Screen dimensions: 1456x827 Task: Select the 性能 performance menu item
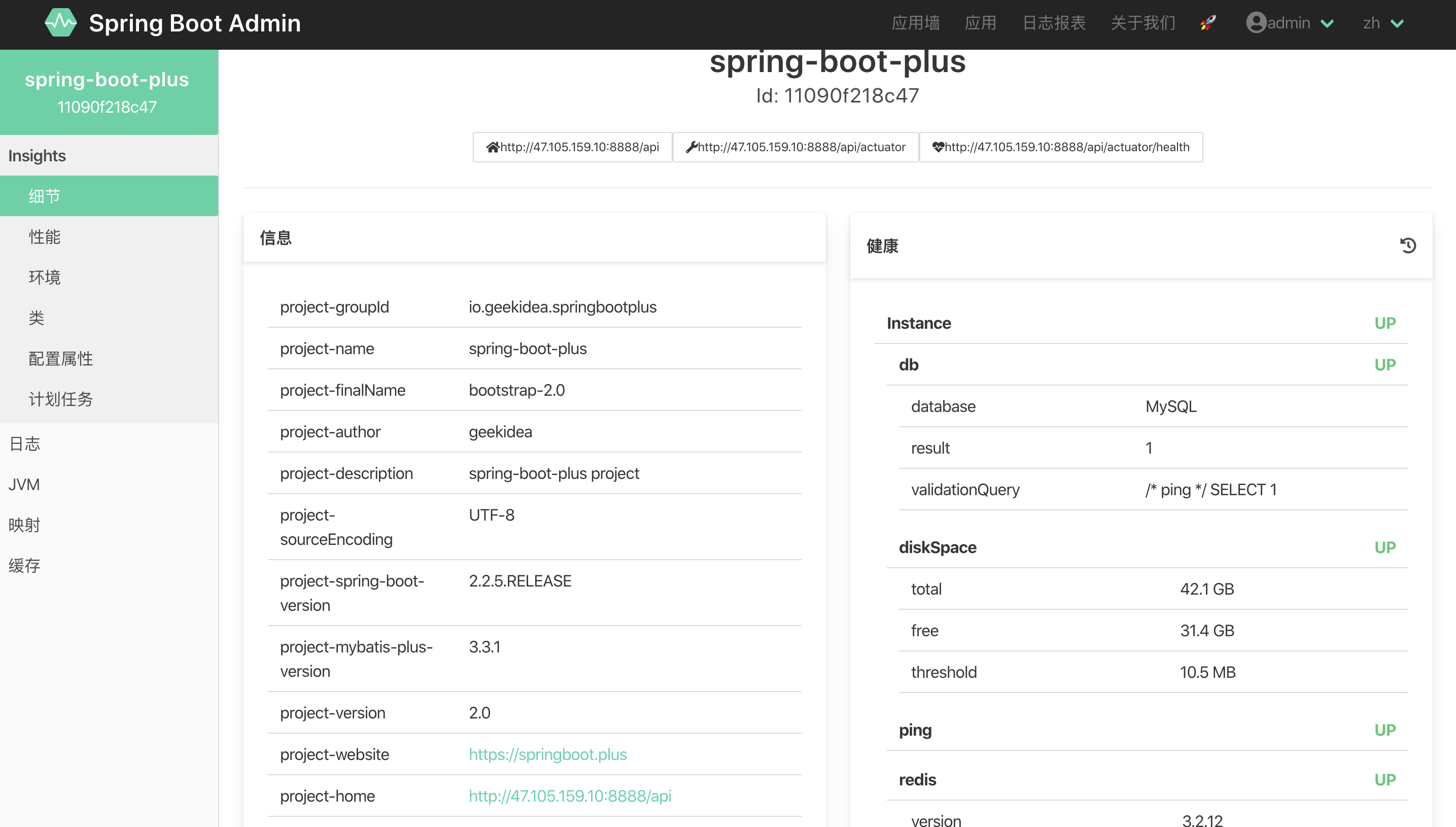point(44,237)
